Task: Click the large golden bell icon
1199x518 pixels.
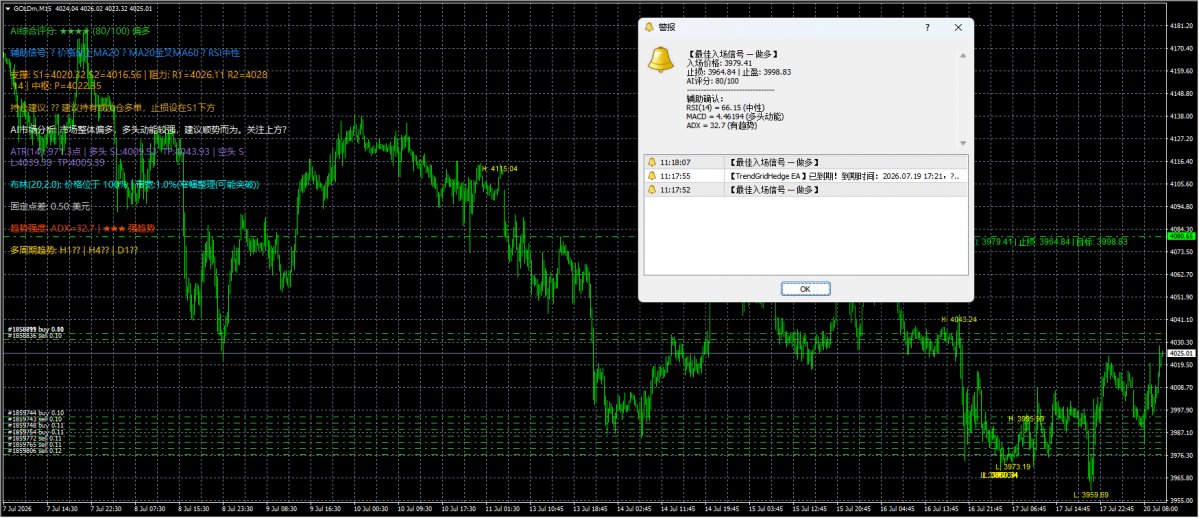Action: (x=660, y=60)
